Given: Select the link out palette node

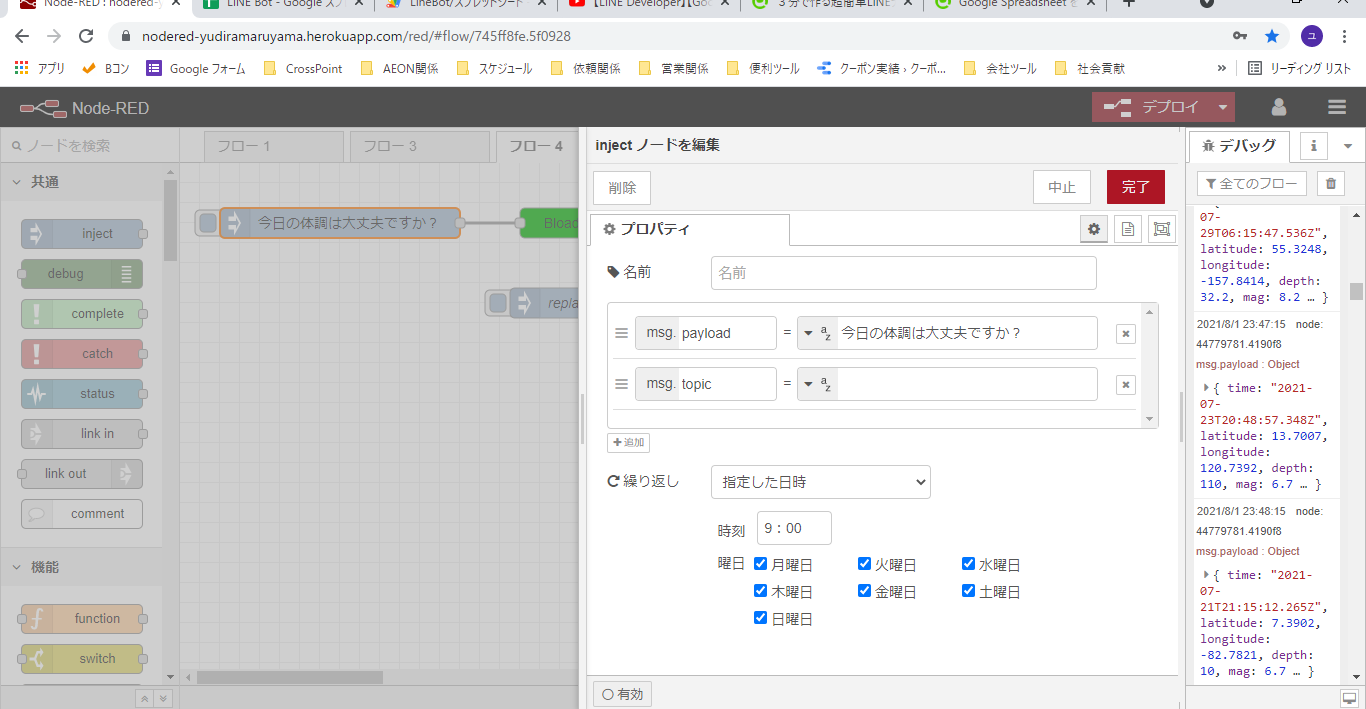Looking at the screenshot, I should point(82,474).
